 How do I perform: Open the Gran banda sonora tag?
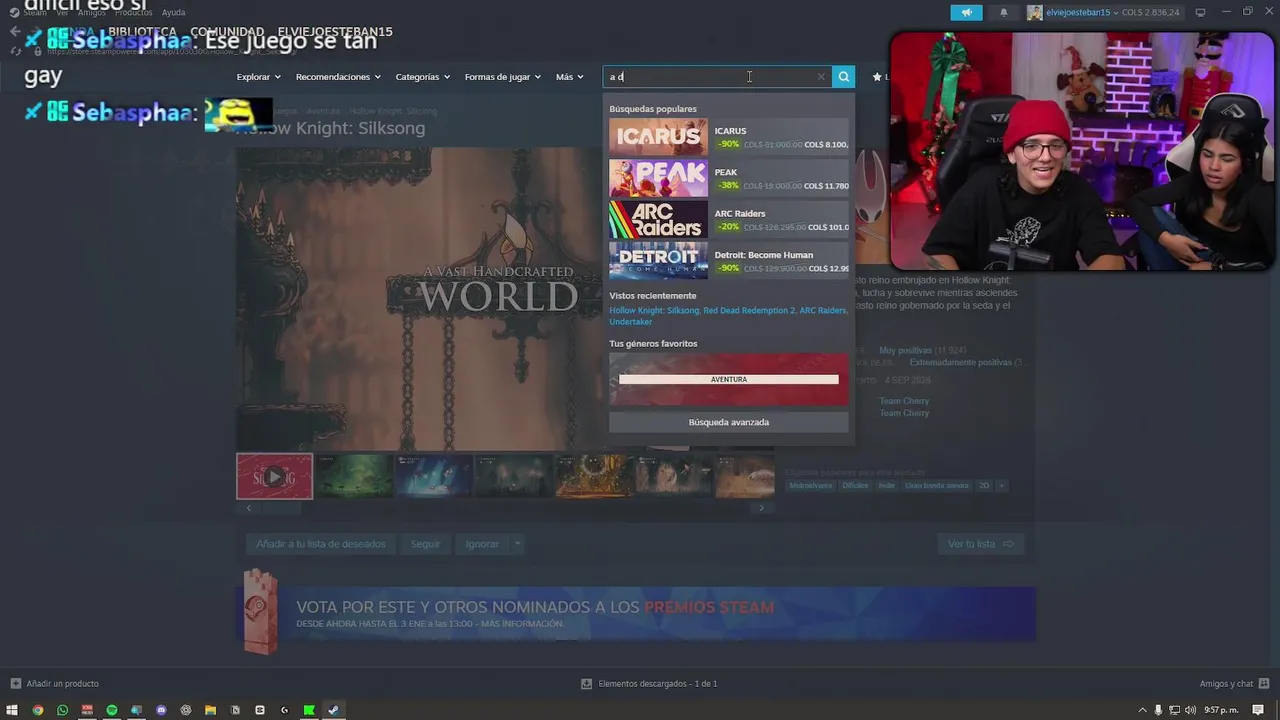[937, 486]
